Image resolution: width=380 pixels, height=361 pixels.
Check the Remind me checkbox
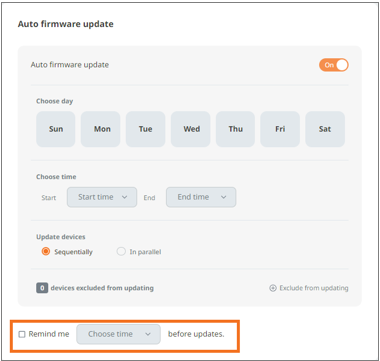[x=22, y=334]
